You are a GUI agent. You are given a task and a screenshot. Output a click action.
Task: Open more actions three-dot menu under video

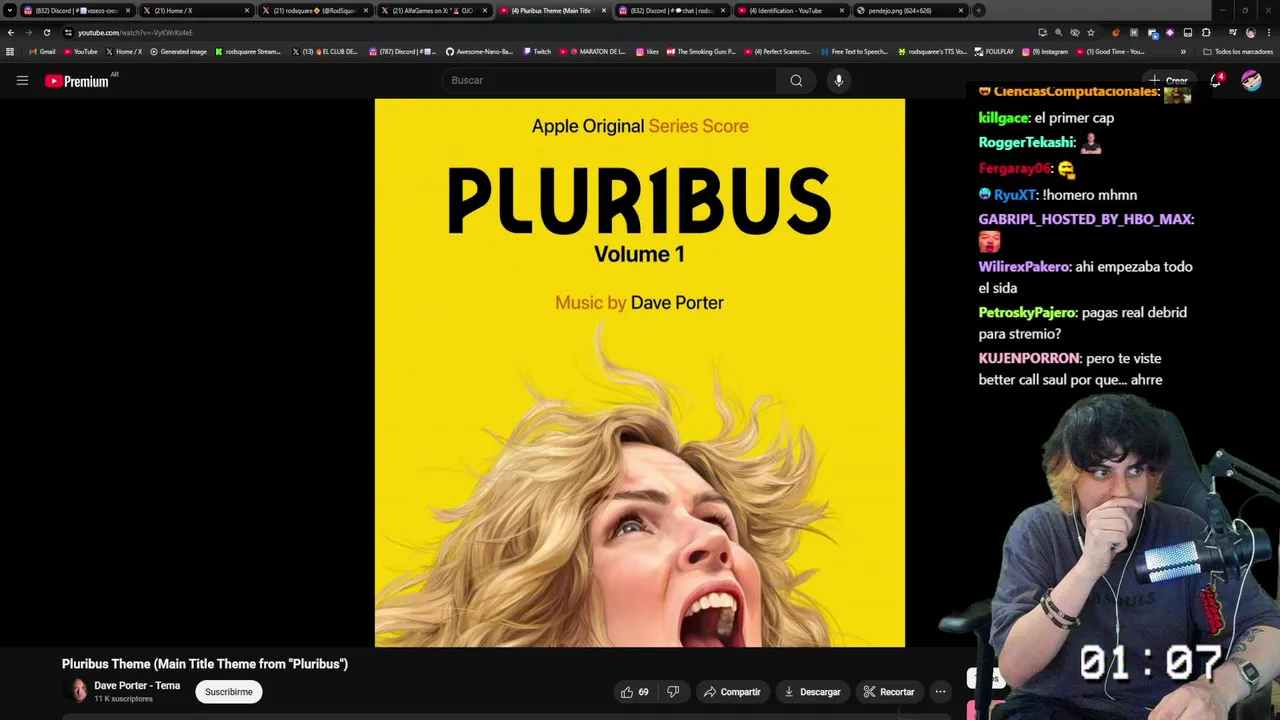(940, 692)
